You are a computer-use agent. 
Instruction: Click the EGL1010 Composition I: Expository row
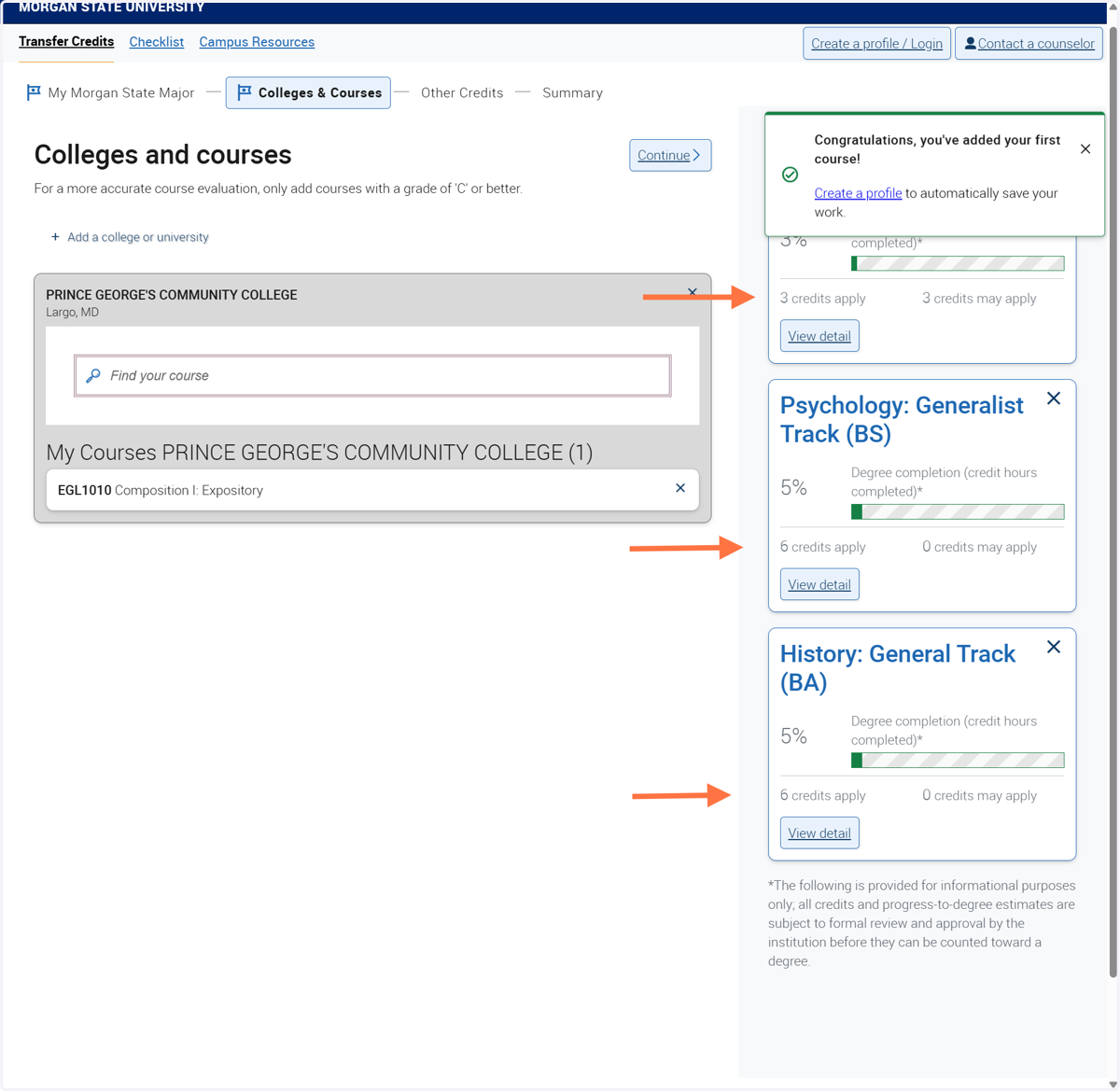point(372,490)
